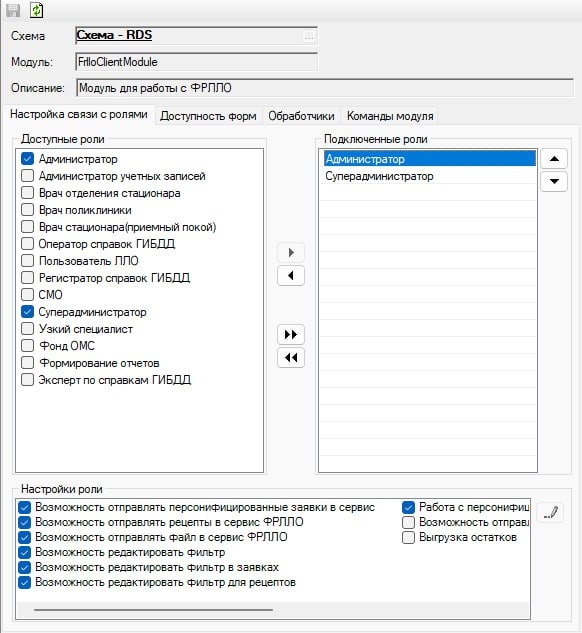Uncheck Администратор in available roles
The image size is (582, 633).
[x=27, y=159]
